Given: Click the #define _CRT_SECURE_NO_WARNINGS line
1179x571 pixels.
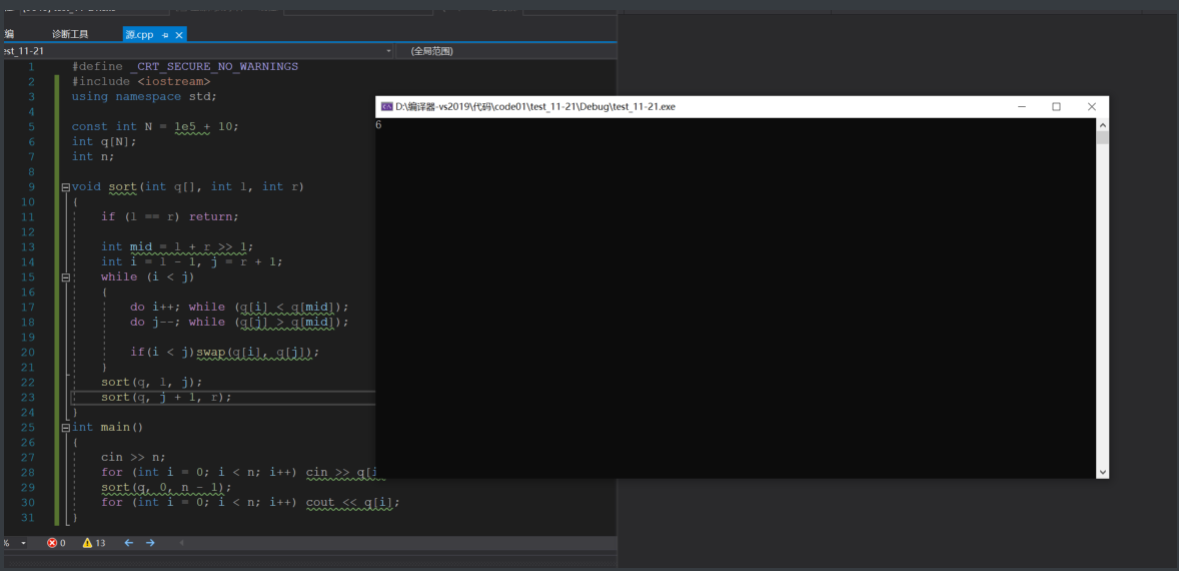Looking at the screenshot, I should pyautogui.click(x=185, y=66).
